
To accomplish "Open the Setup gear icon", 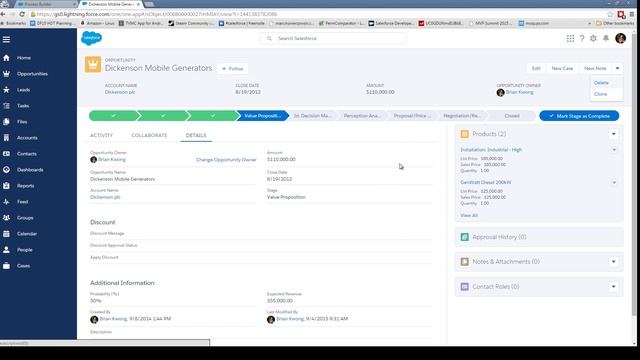I will 593,38.
